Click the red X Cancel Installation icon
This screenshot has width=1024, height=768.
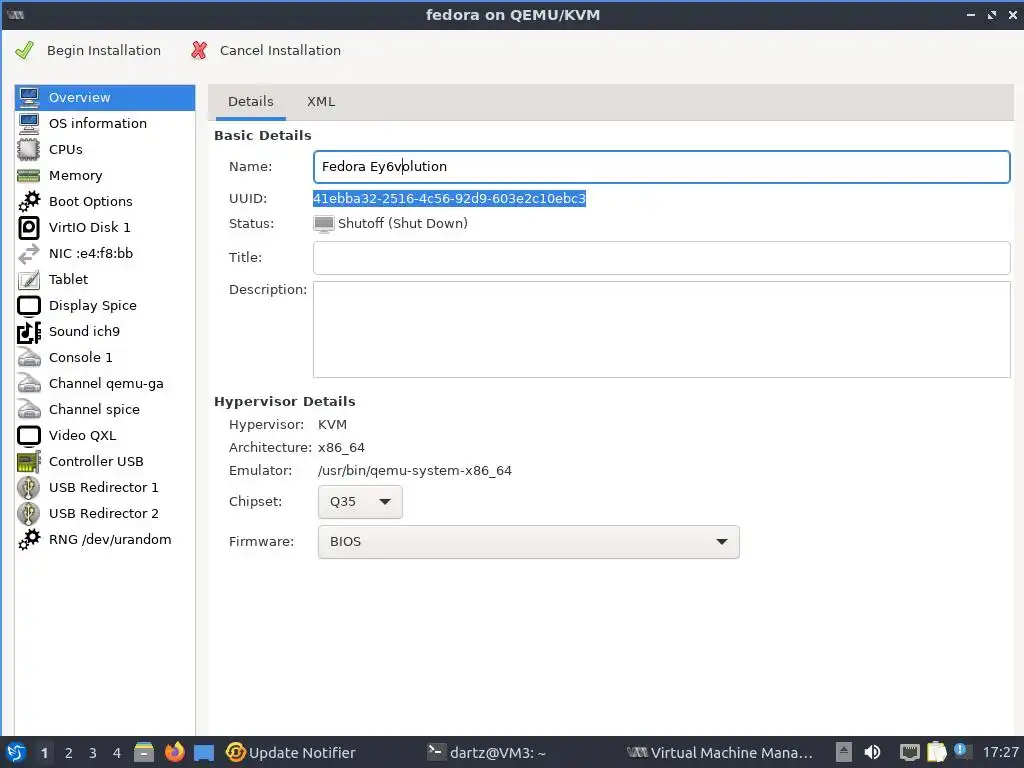pos(199,50)
